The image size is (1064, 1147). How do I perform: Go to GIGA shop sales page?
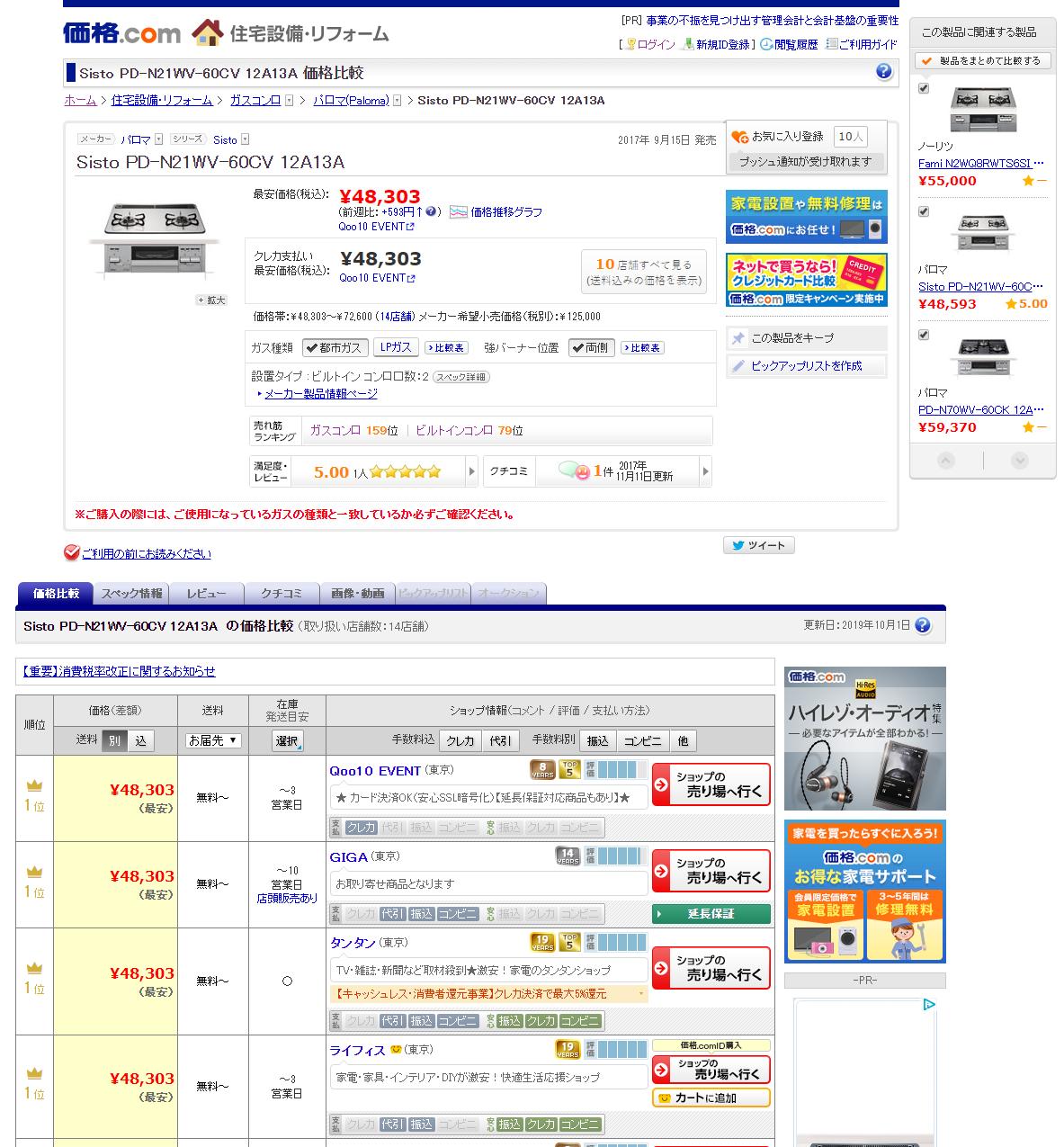click(x=711, y=871)
